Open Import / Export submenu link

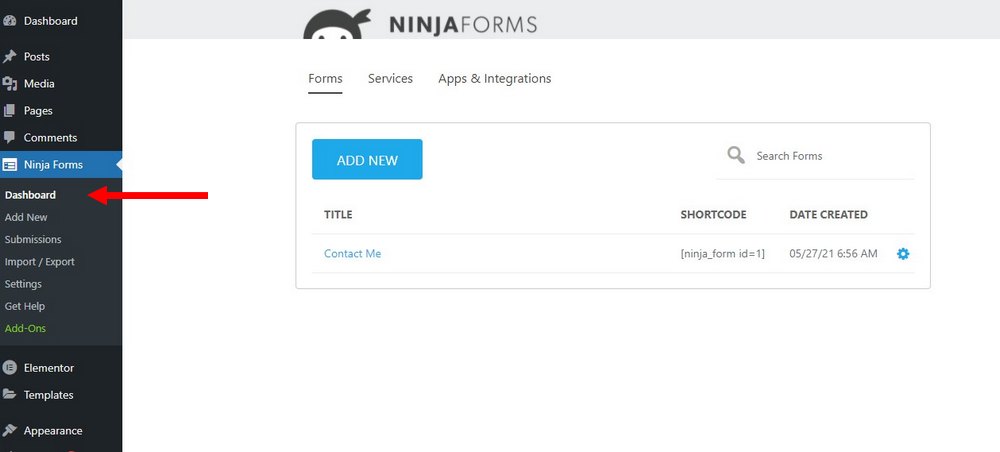click(x=40, y=262)
